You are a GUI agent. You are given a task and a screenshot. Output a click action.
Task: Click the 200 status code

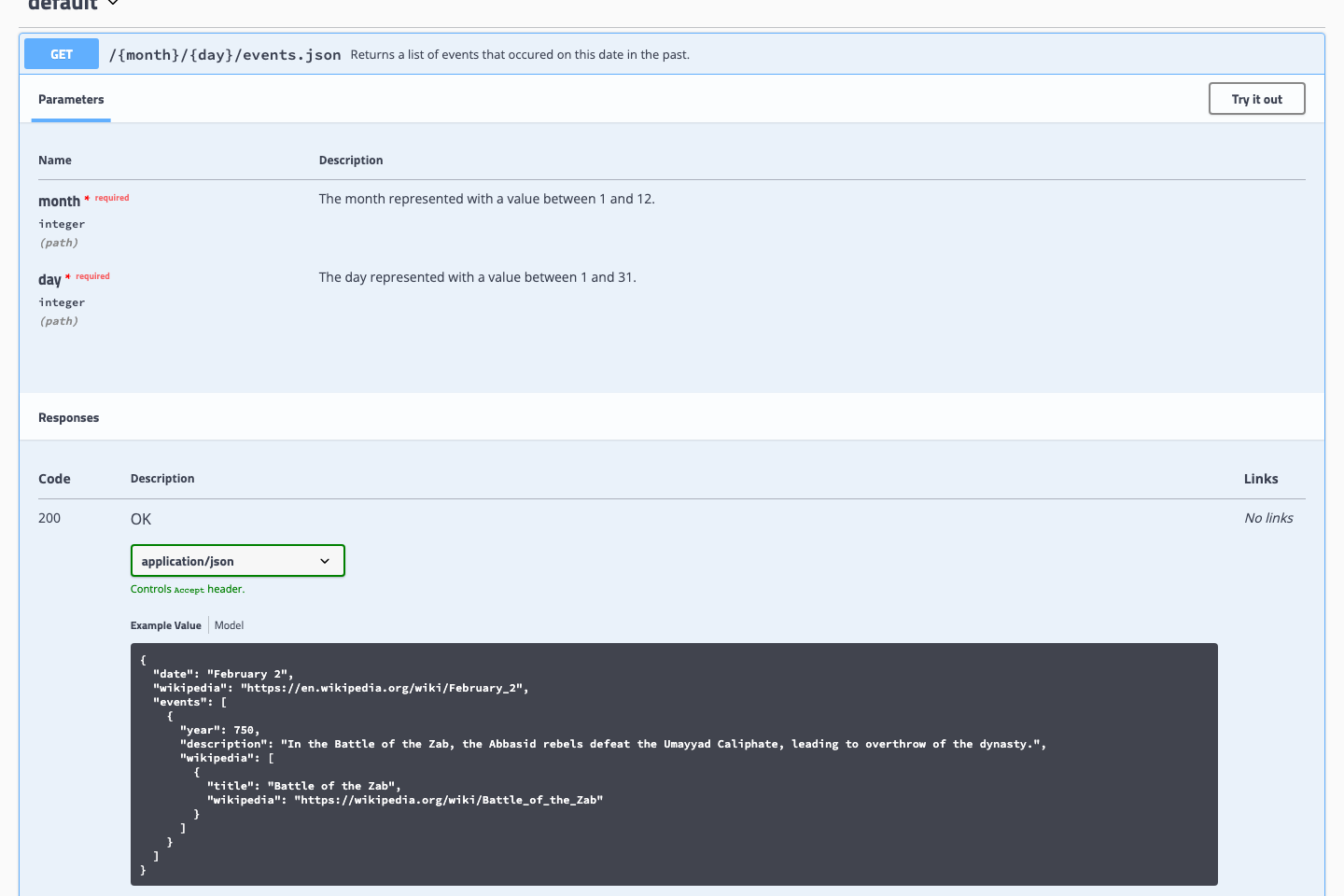coord(49,517)
